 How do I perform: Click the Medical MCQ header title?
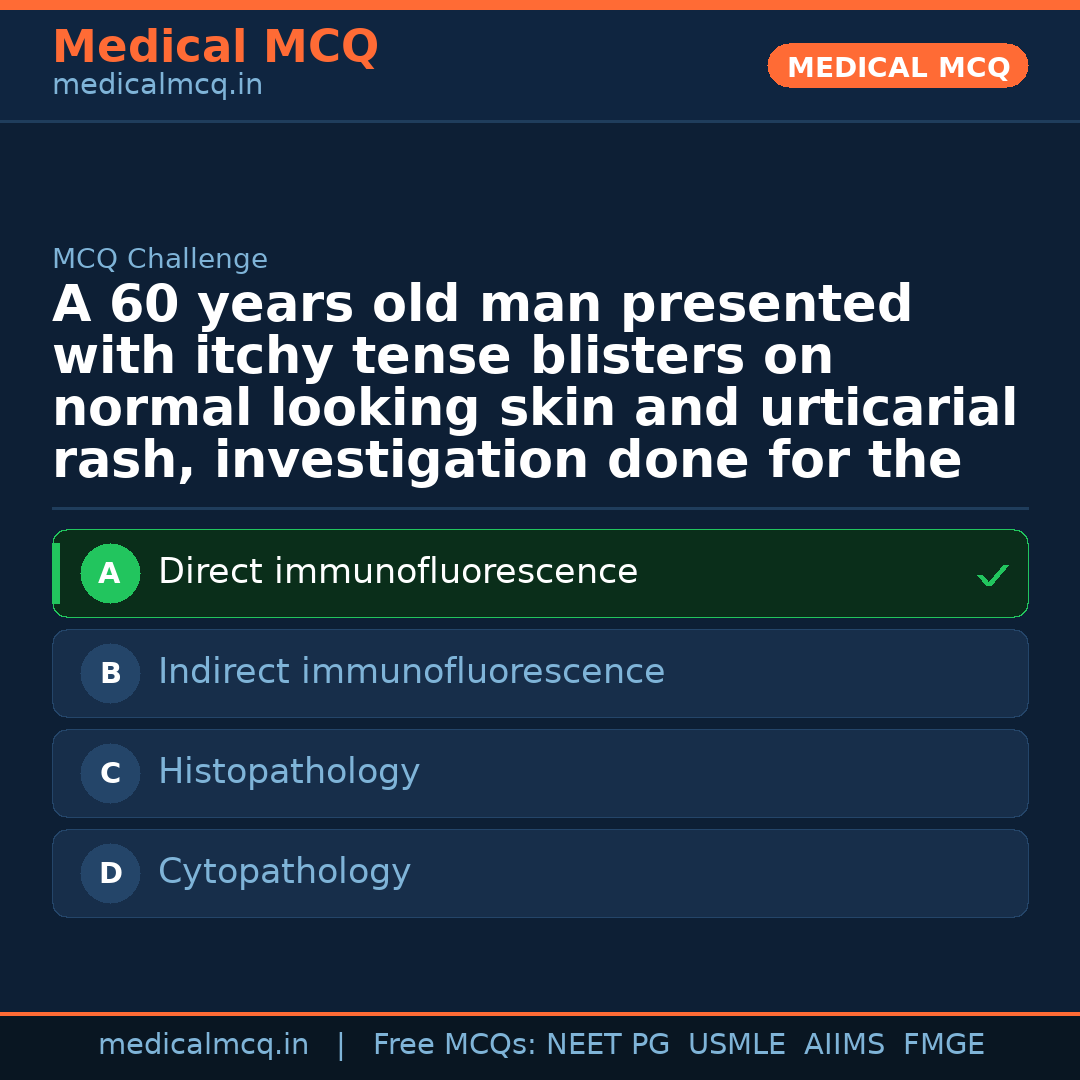[x=215, y=47]
